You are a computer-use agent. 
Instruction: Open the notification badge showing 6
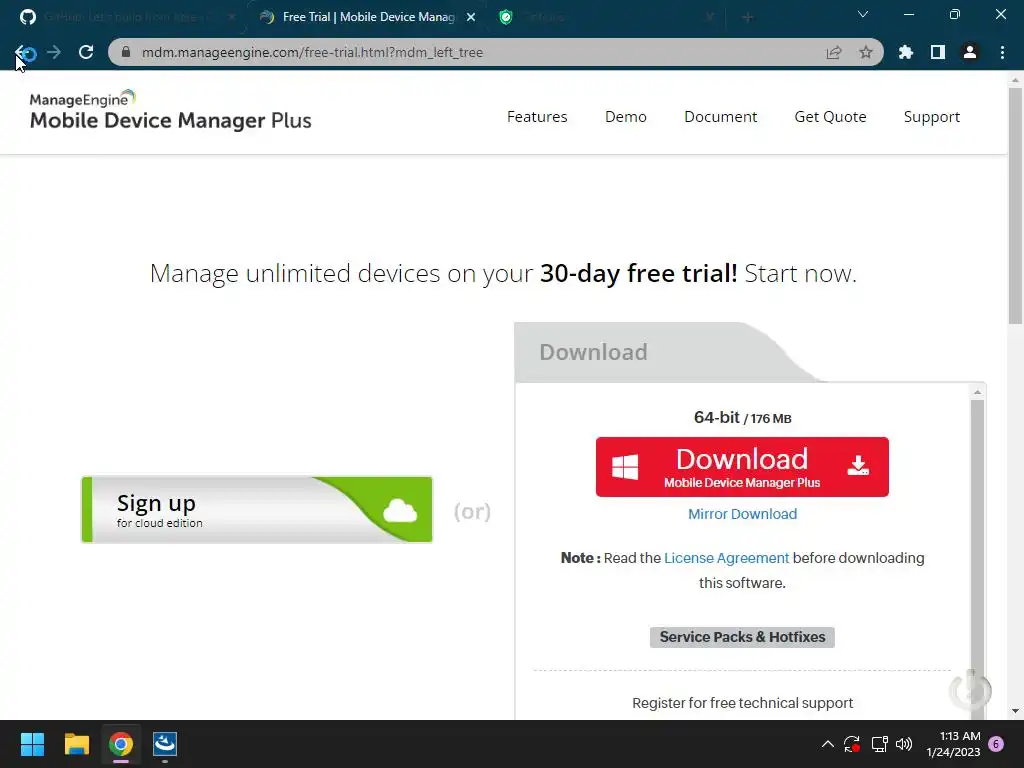coord(996,744)
